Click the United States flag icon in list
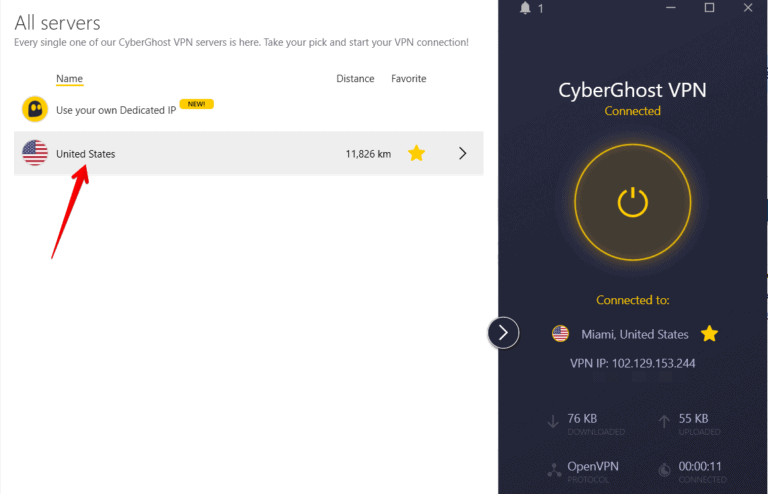 [35, 153]
